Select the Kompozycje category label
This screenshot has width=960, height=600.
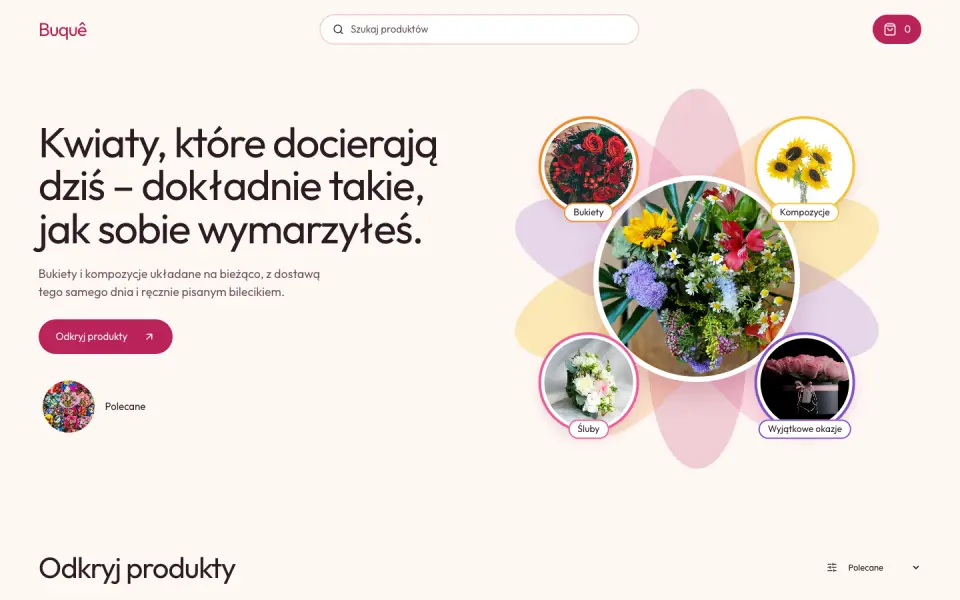(x=804, y=212)
